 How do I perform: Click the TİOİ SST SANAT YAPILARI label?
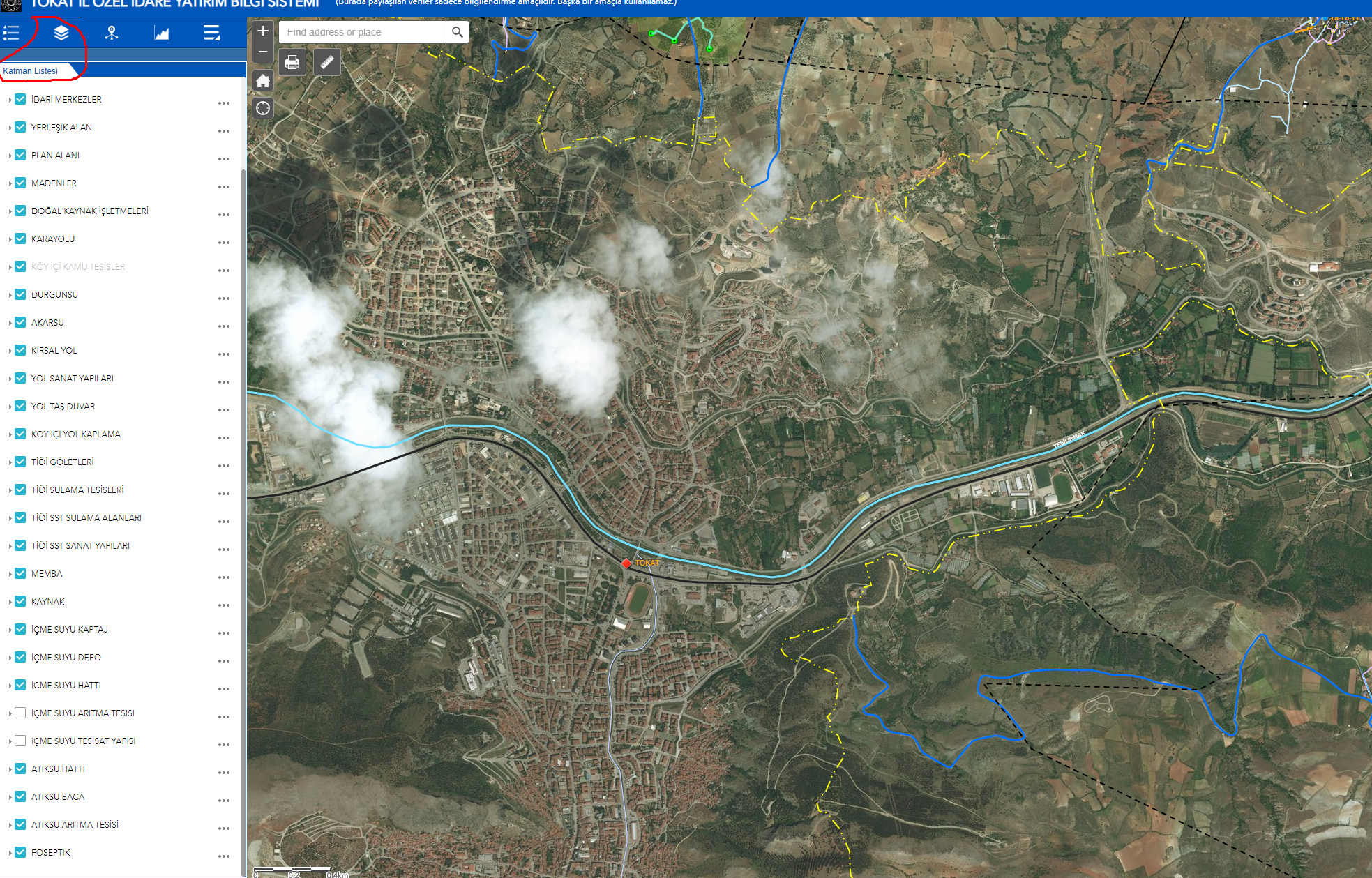(x=80, y=545)
